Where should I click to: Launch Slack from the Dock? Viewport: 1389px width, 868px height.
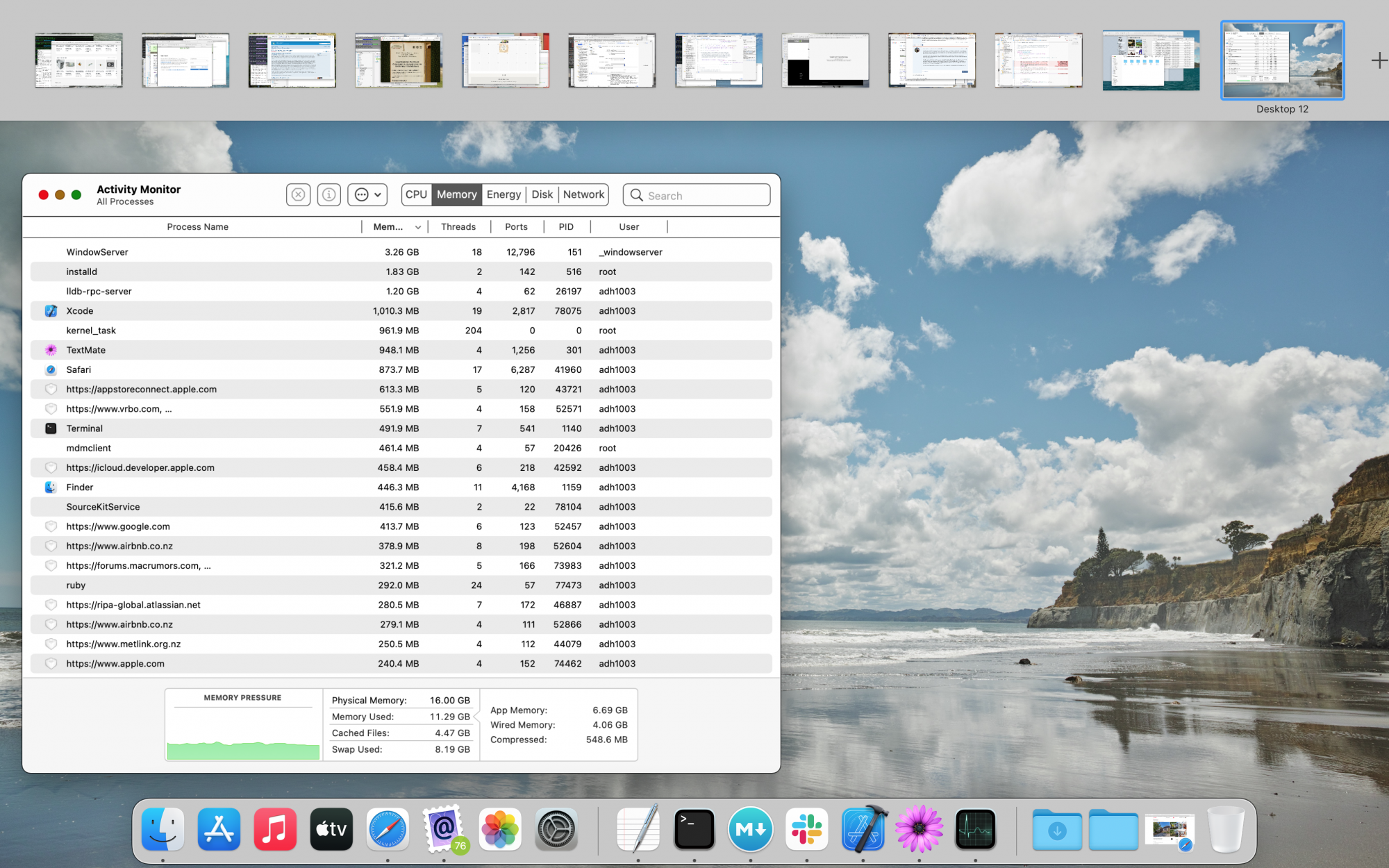[806, 829]
